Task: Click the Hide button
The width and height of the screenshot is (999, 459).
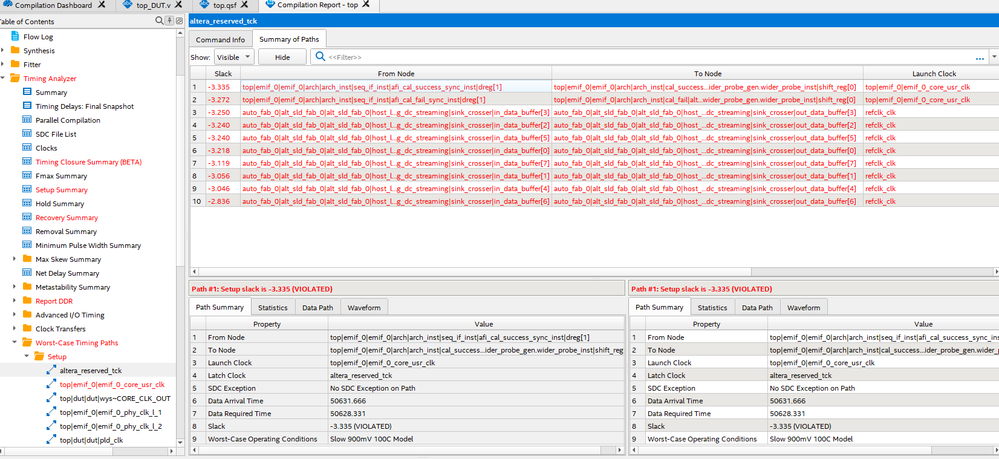Action: [x=282, y=58]
